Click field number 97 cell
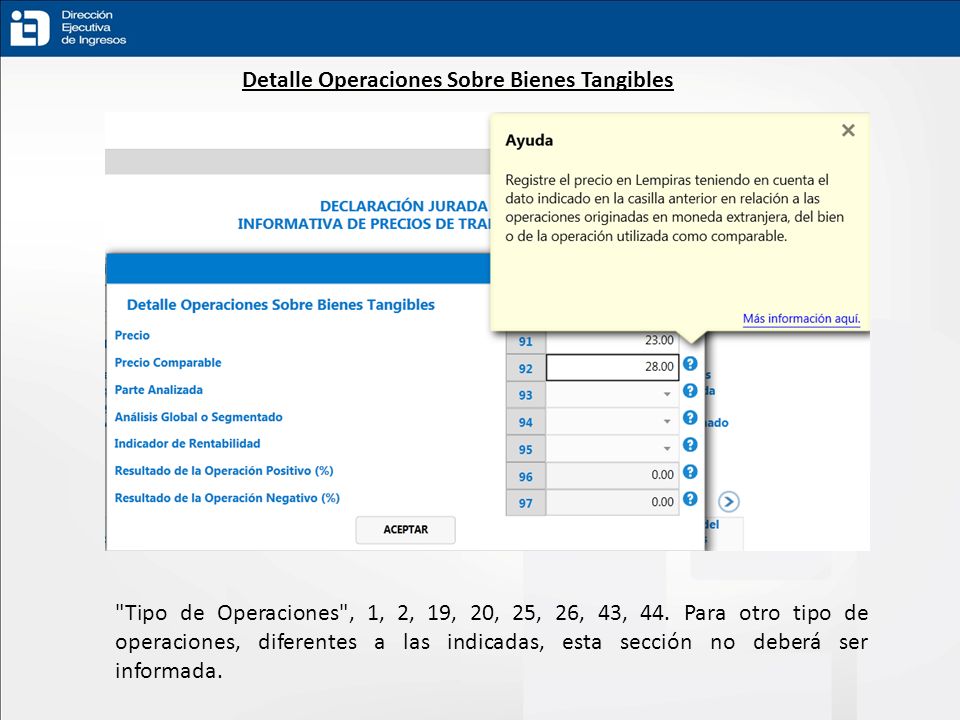The height and width of the screenshot is (720, 960). 526,503
